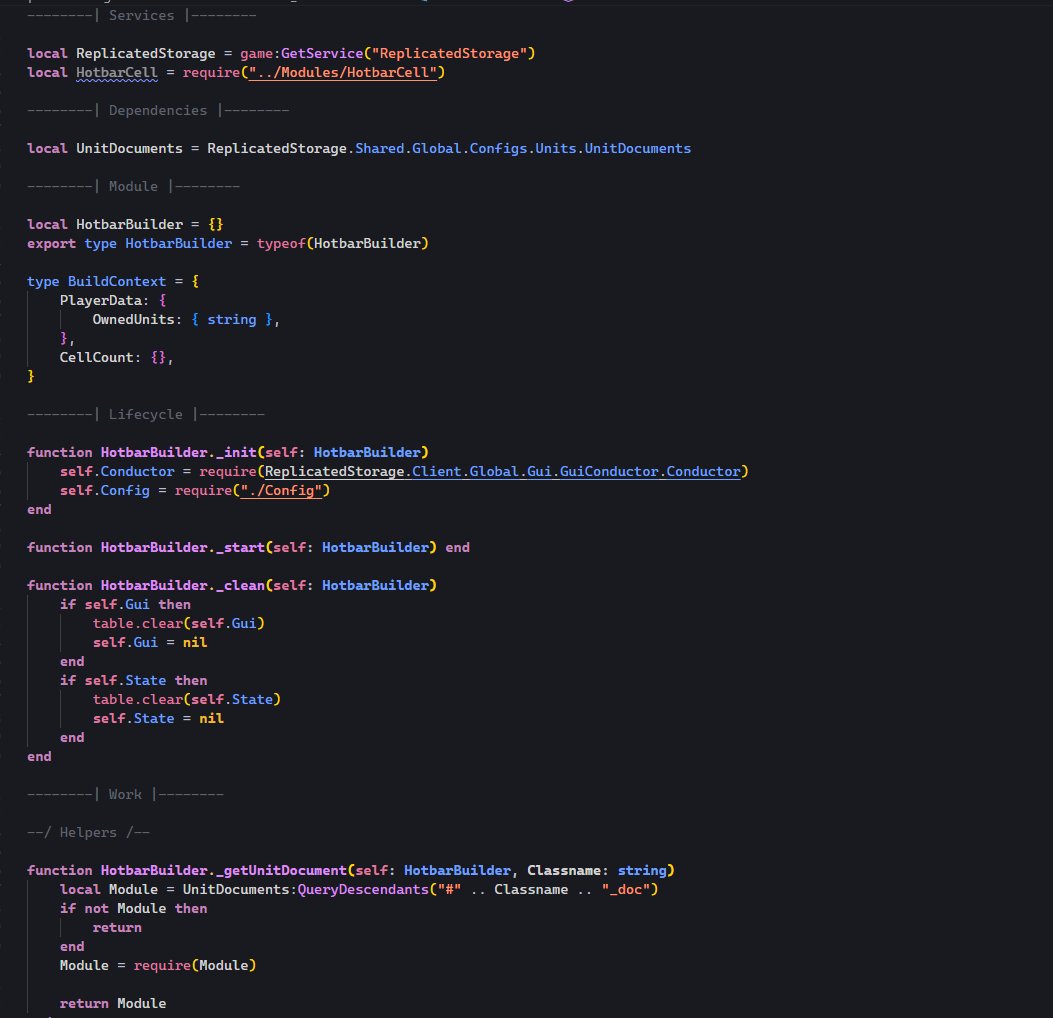This screenshot has width=1053, height=1018.
Task: Click nil in self.Gui assignment
Action: (195, 643)
